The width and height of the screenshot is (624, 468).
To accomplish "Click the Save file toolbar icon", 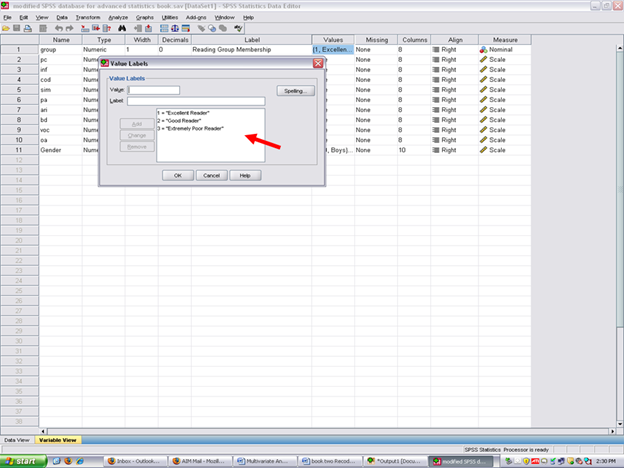I will point(18,28).
